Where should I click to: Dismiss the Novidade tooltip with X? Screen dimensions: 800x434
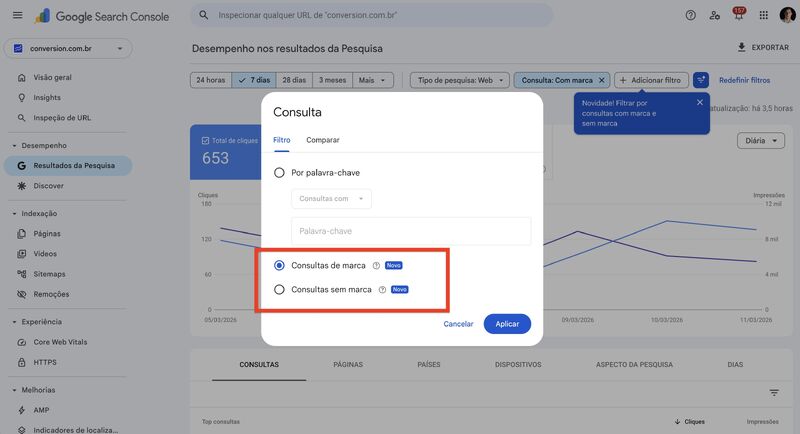click(x=700, y=102)
